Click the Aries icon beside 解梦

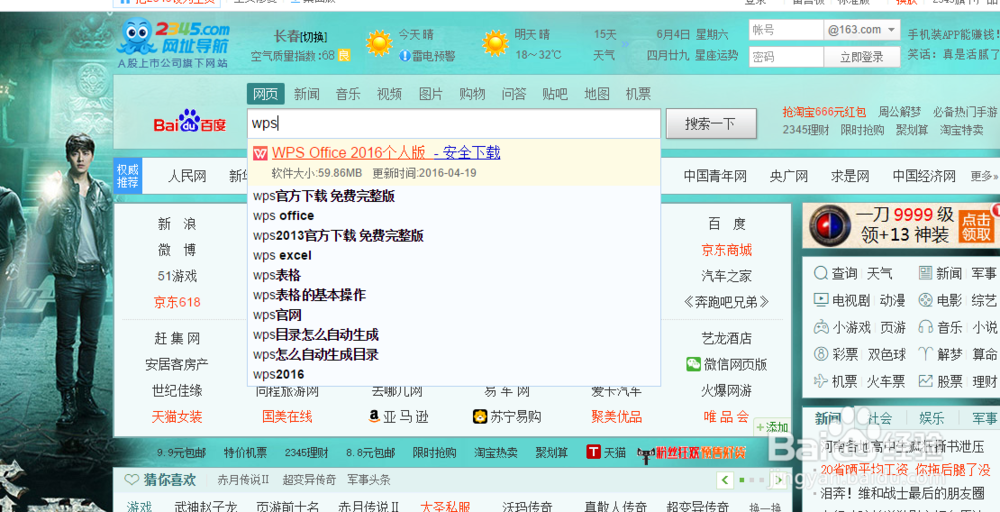tap(925, 354)
